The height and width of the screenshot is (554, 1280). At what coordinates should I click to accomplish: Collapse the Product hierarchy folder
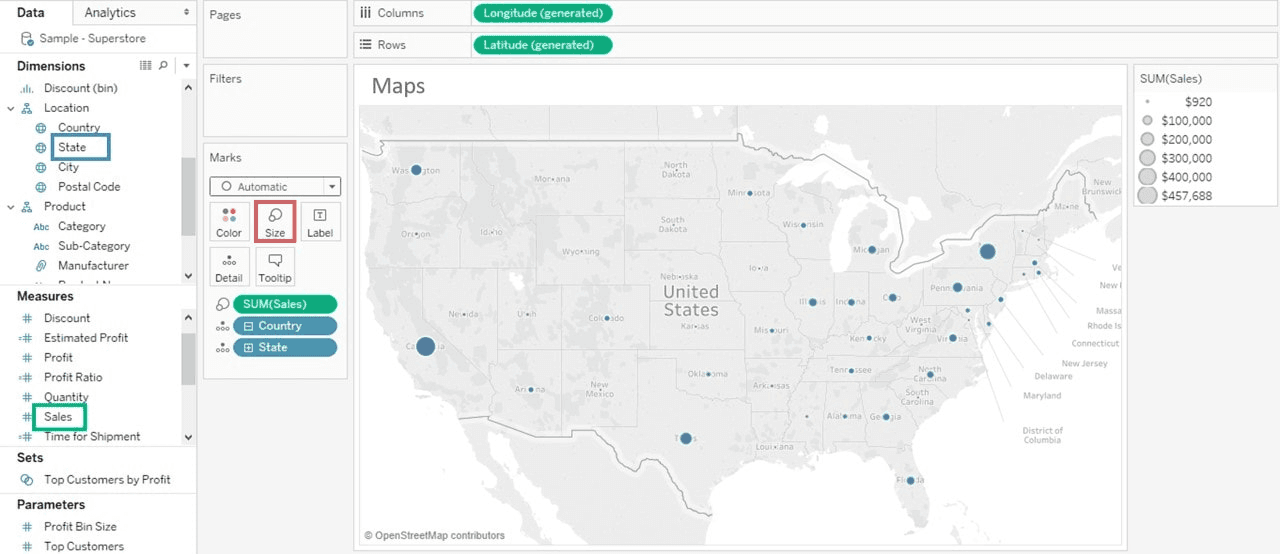click(11, 207)
